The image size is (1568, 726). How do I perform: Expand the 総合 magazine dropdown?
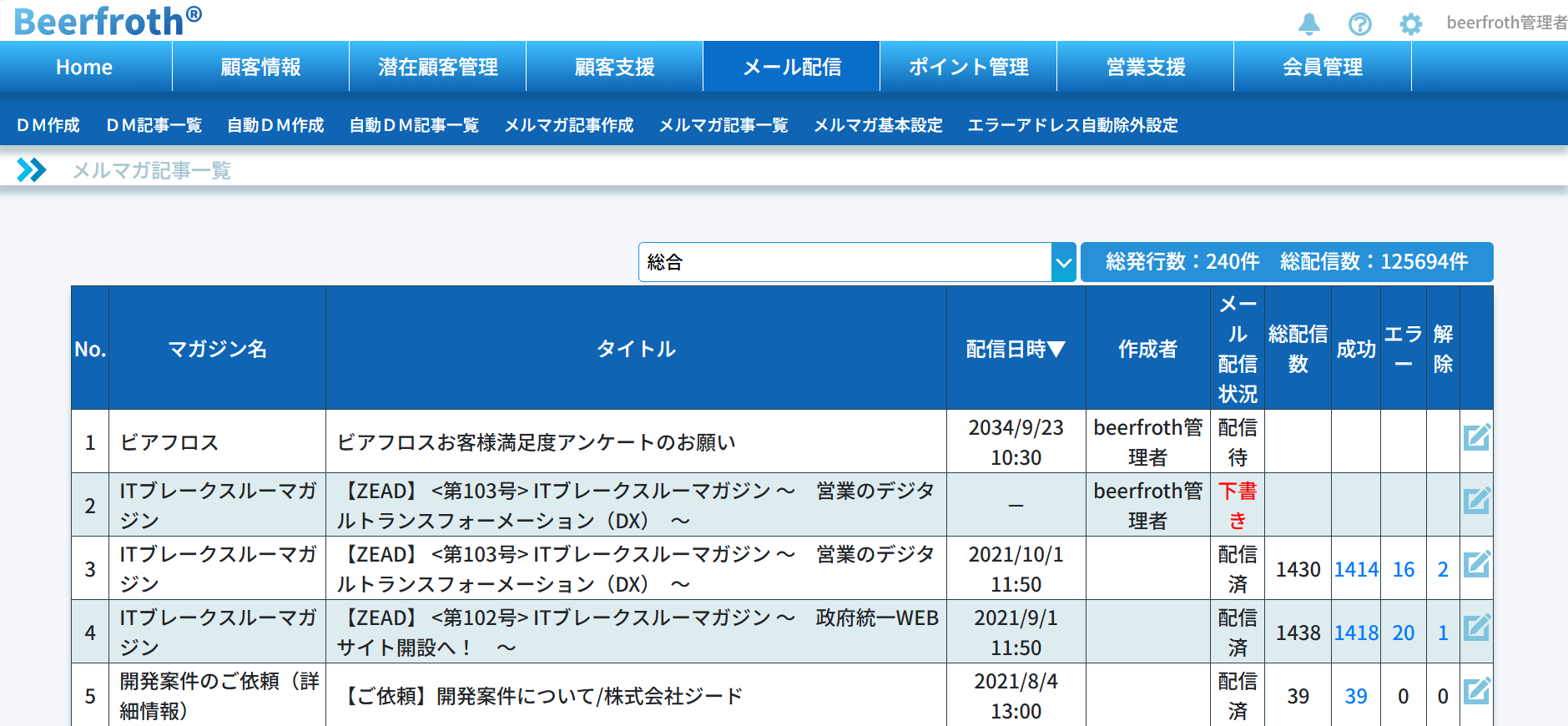[1062, 263]
